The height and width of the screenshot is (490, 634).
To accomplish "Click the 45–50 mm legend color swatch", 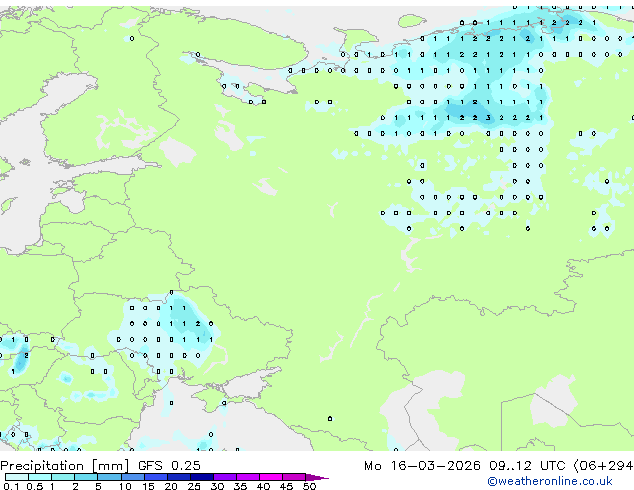I will click(294, 477).
